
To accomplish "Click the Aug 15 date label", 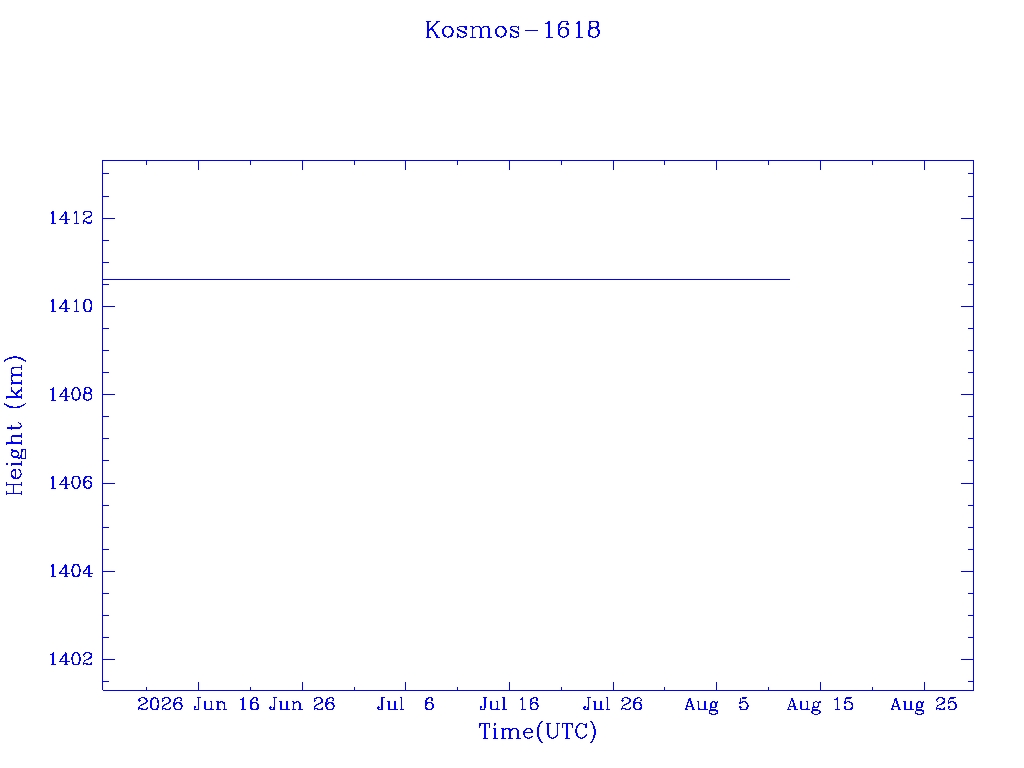I will pyautogui.click(x=820, y=705).
